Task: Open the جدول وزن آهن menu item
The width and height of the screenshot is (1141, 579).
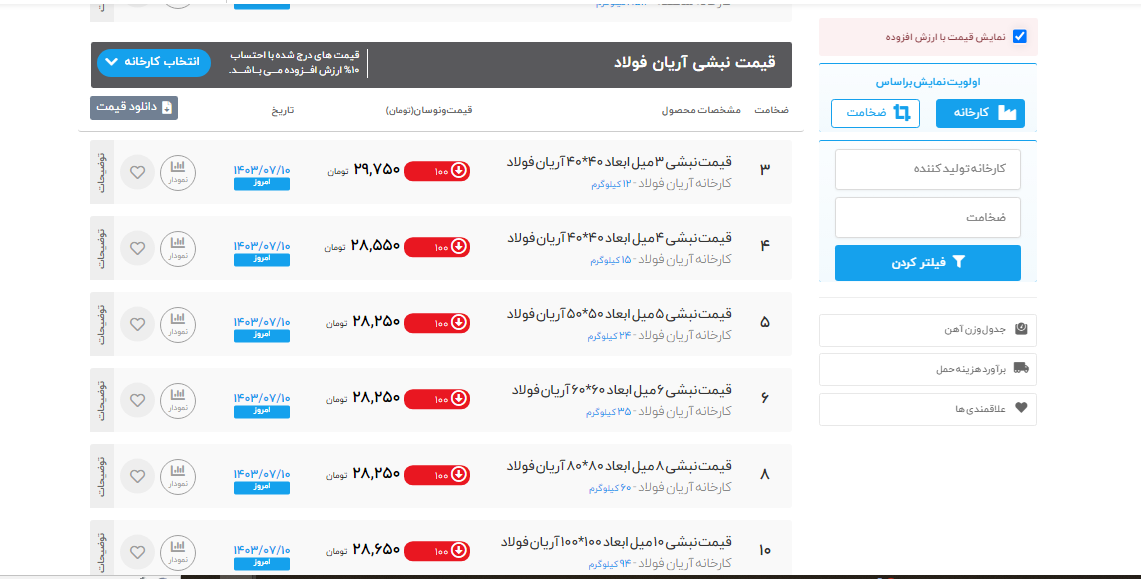Action: [927, 329]
